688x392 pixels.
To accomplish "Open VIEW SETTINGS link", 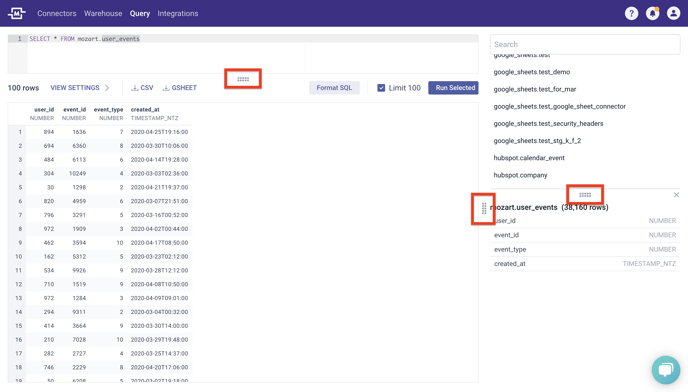I will coord(75,88).
